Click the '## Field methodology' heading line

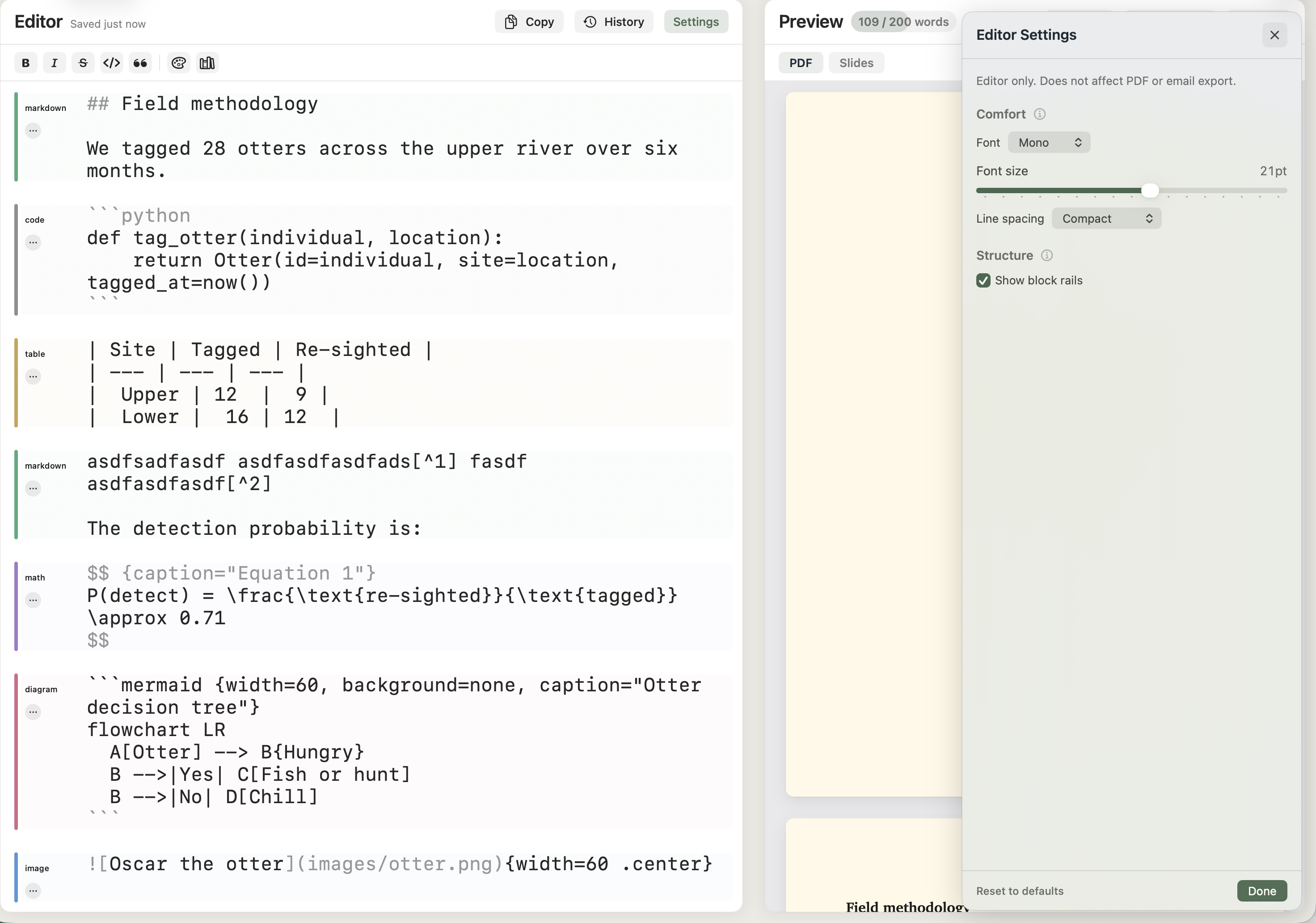pyautogui.click(x=202, y=104)
